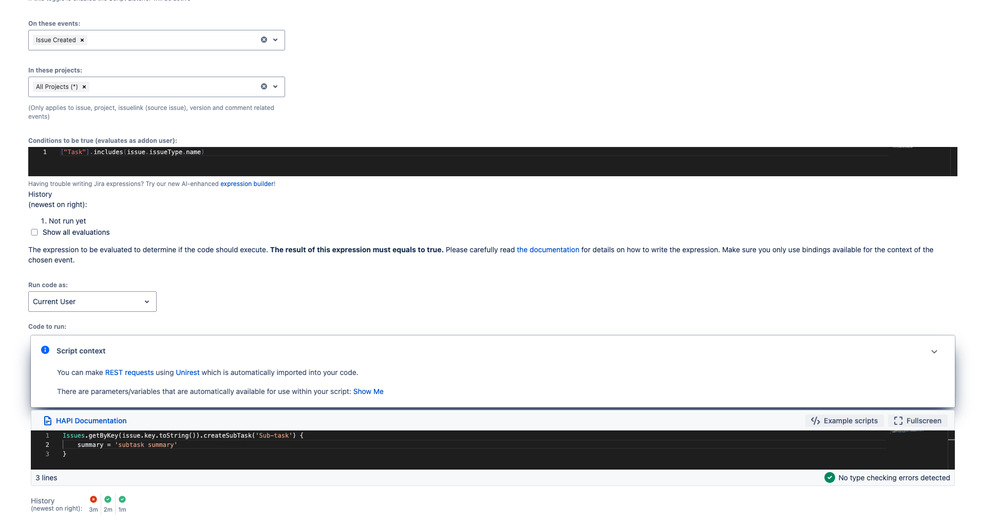998x523 pixels.
Task: View successful run from 2m ago
Action: click(x=108, y=499)
